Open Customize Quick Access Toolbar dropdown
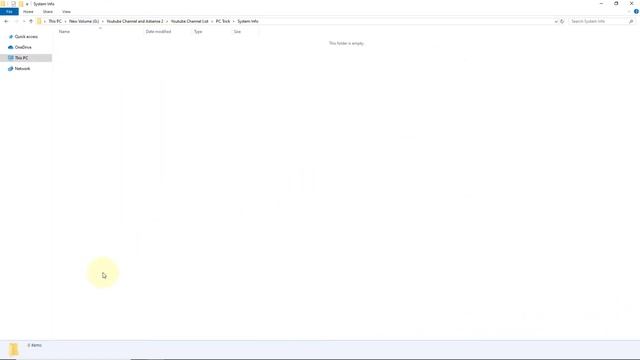Viewport: 640px width, 360px height. click(x=27, y=4)
